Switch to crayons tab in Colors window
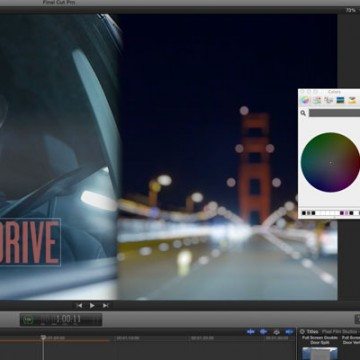This screenshot has height=360, width=360. pyautogui.click(x=352, y=100)
